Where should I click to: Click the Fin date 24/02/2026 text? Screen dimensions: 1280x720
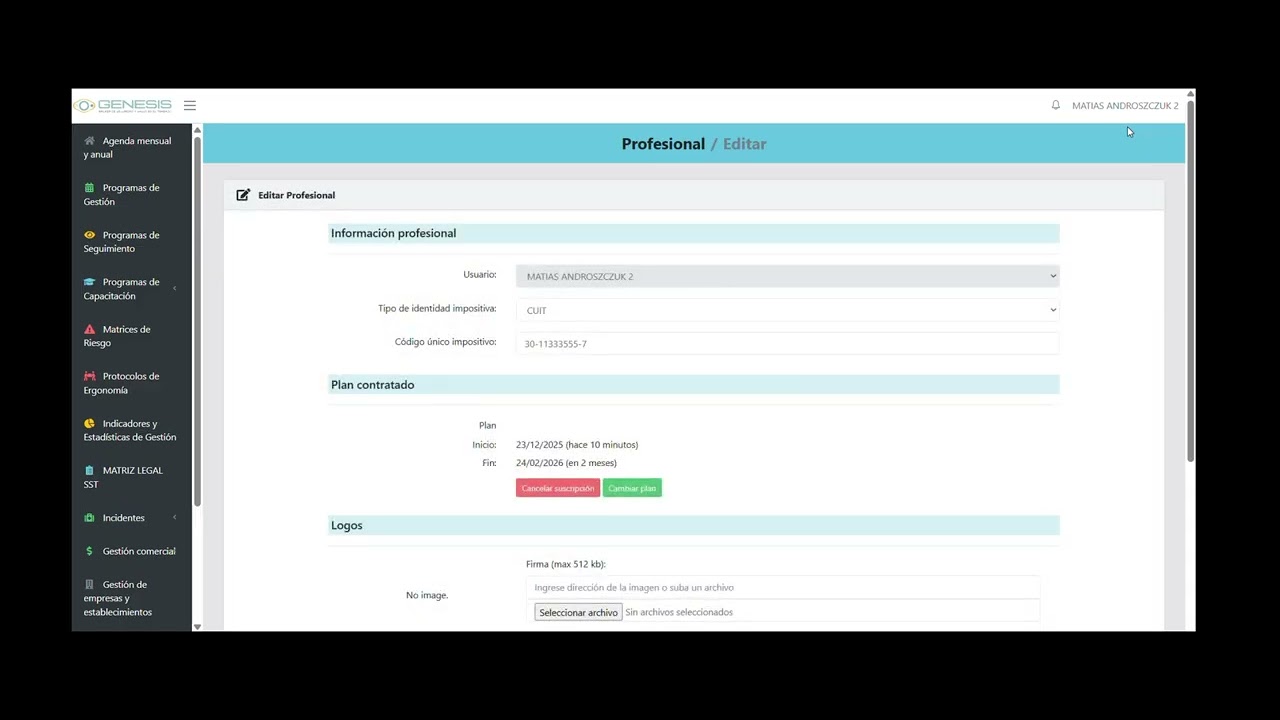[566, 463]
